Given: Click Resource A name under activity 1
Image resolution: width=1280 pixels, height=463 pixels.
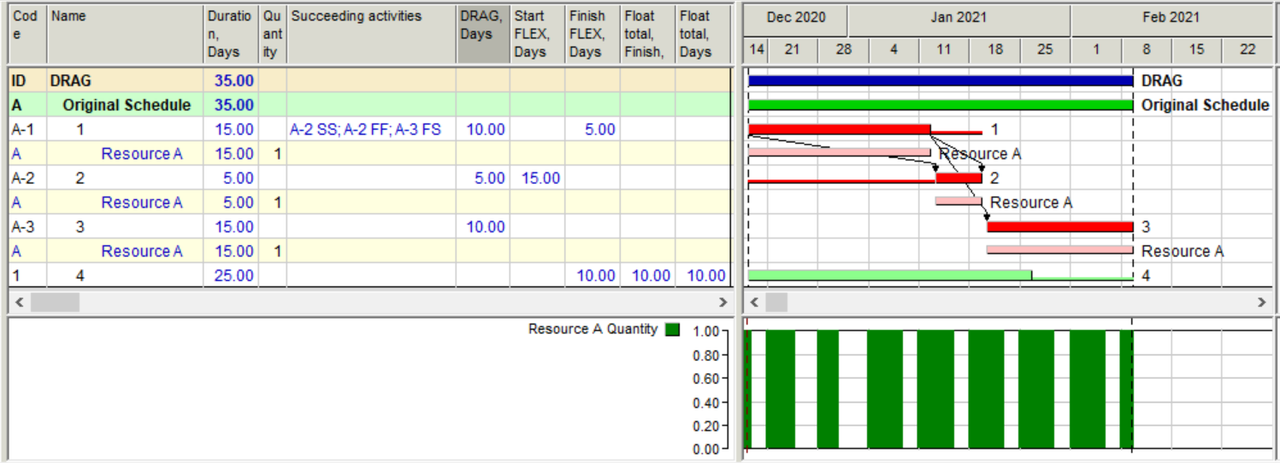Looking at the screenshot, I should tap(142, 154).
